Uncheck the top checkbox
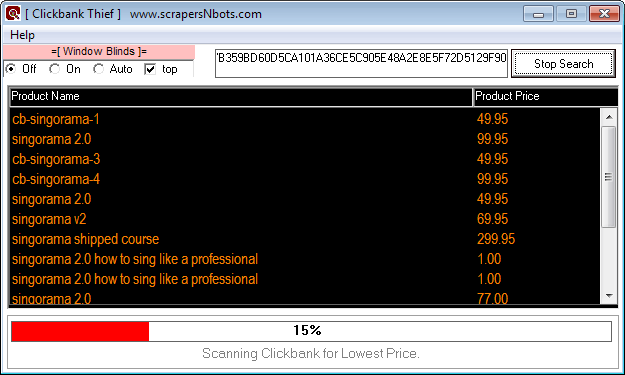Image resolution: width=625 pixels, height=375 pixels. pos(150,69)
